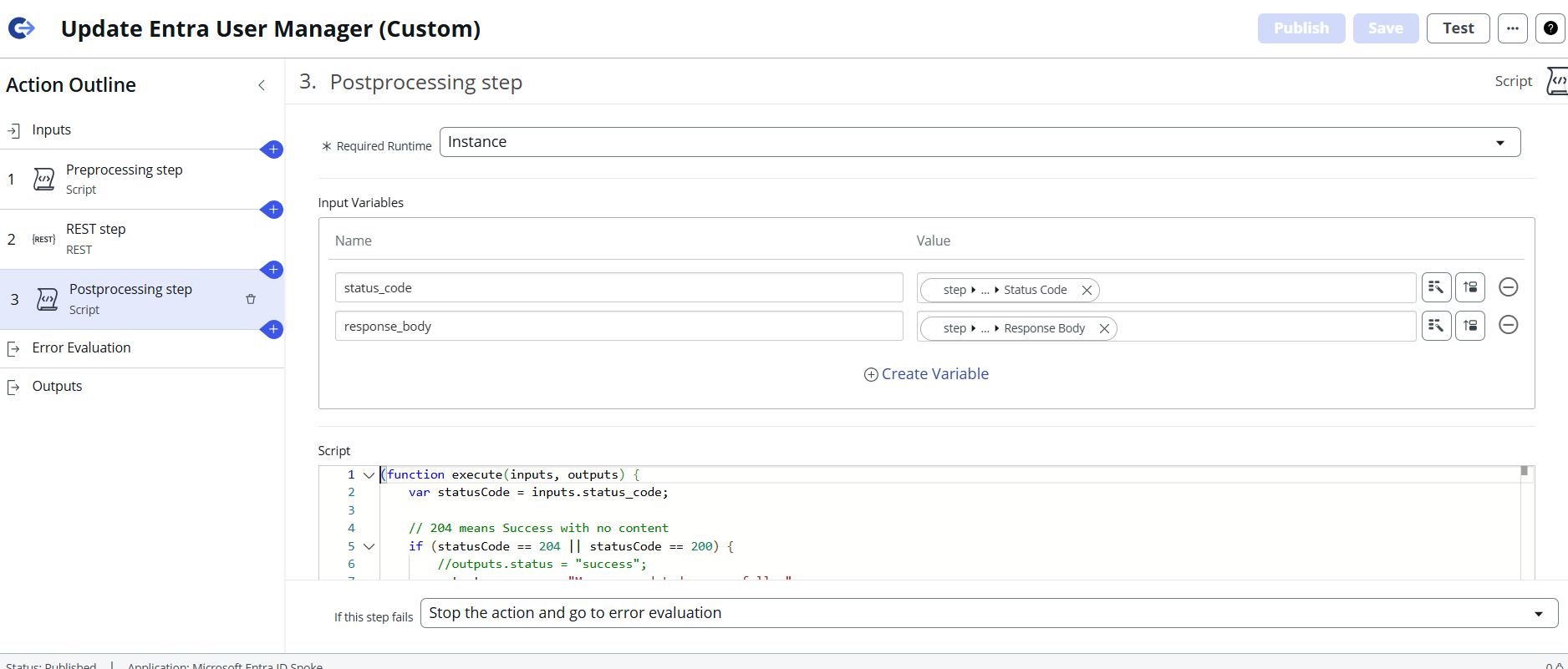Open the 'If this step fails' dropdown
This screenshot has width=1568, height=669.
point(988,613)
